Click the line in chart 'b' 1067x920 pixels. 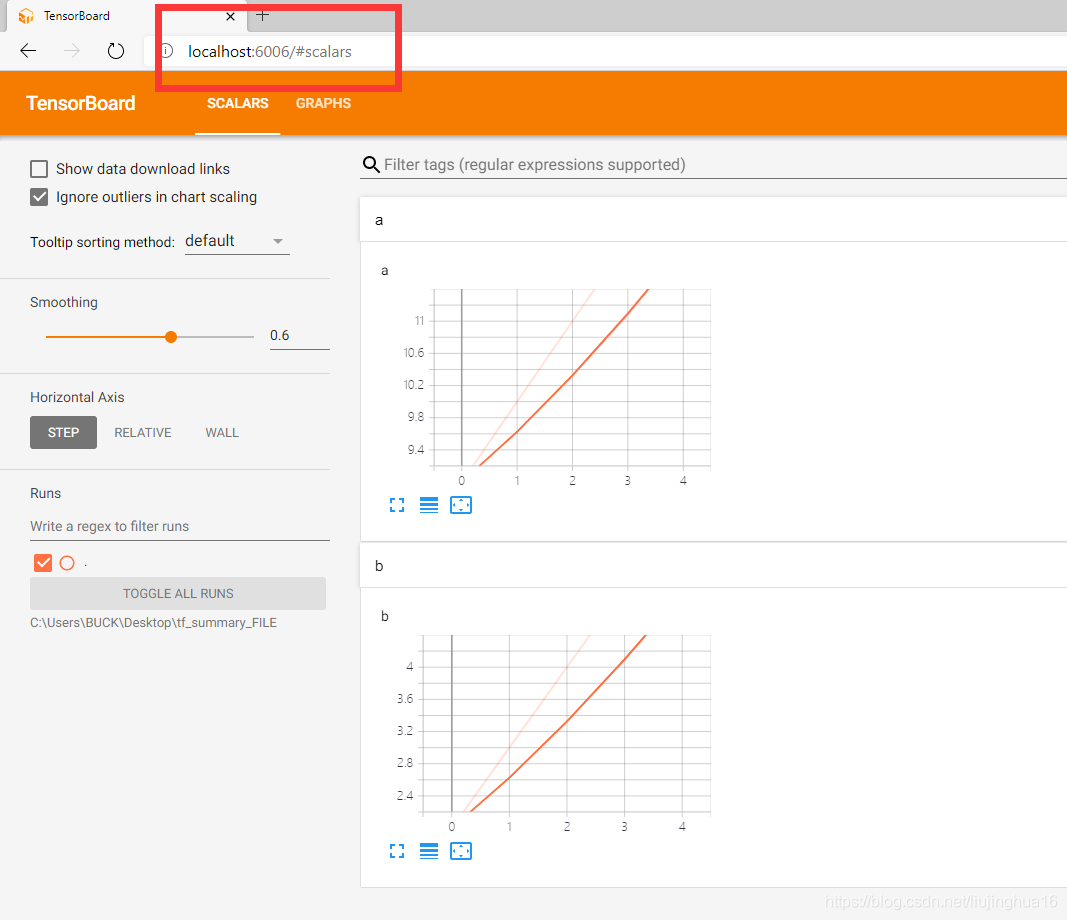[567, 720]
